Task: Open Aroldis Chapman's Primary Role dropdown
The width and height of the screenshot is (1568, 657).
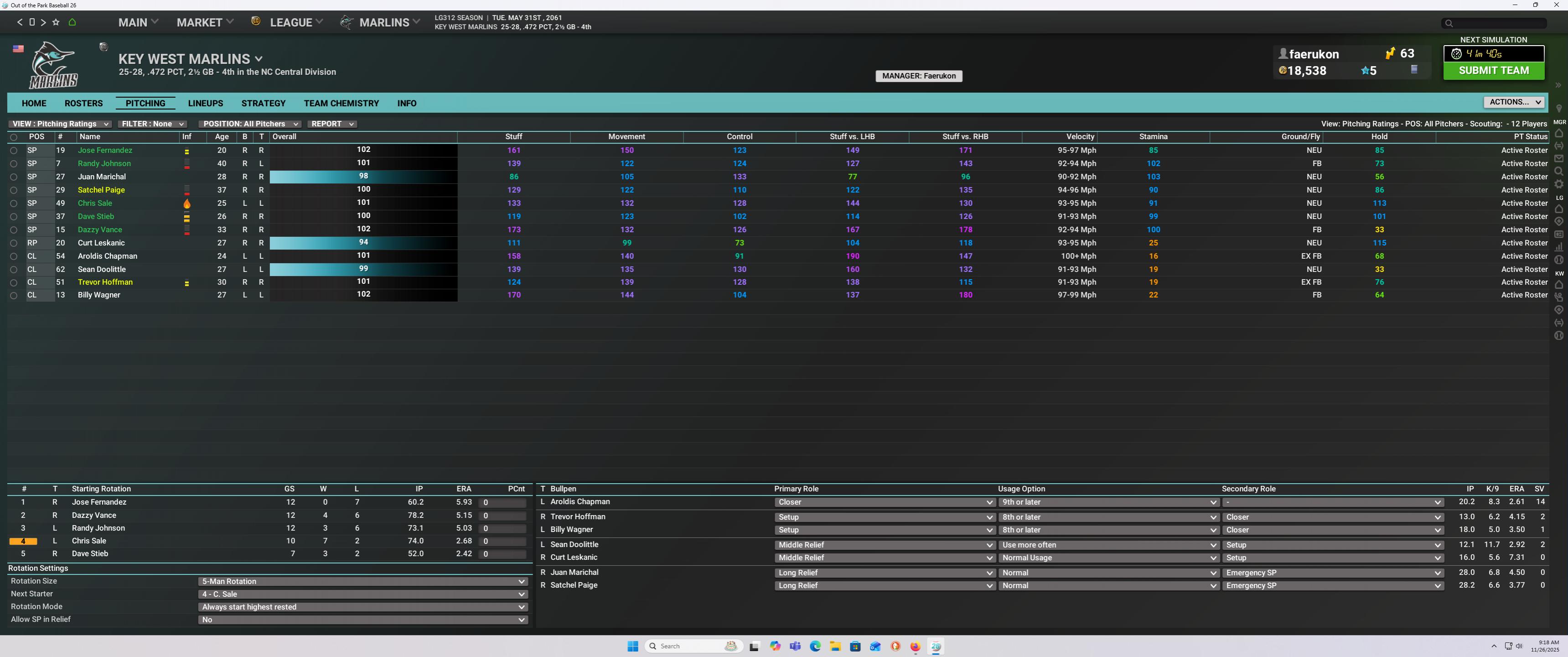Action: pos(885,502)
